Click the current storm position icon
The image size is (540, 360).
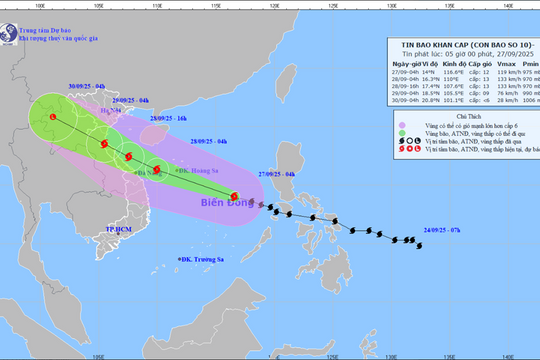pyautogui.click(x=234, y=196)
